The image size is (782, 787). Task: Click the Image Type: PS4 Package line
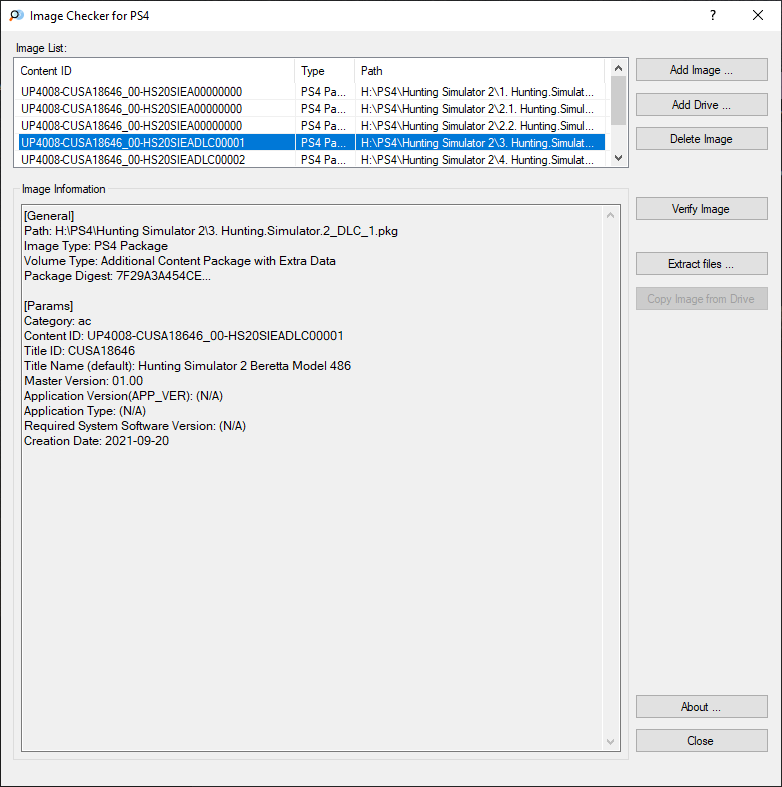pos(96,246)
